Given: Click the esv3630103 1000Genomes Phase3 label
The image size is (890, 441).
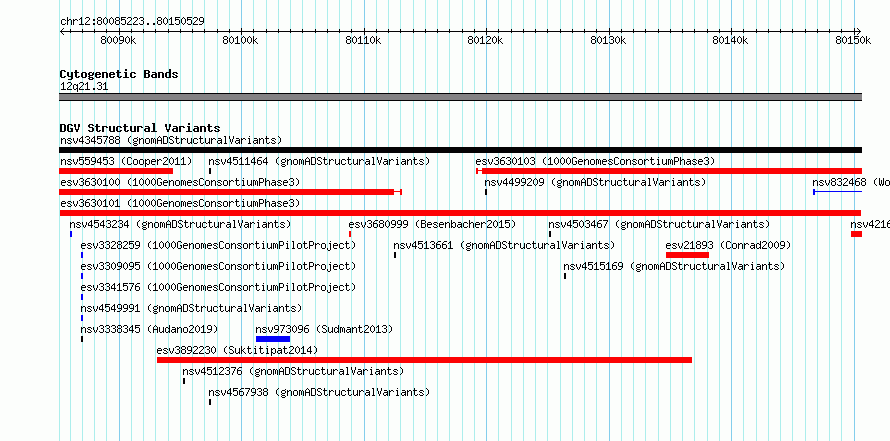Looking at the screenshot, I should 595,161.
